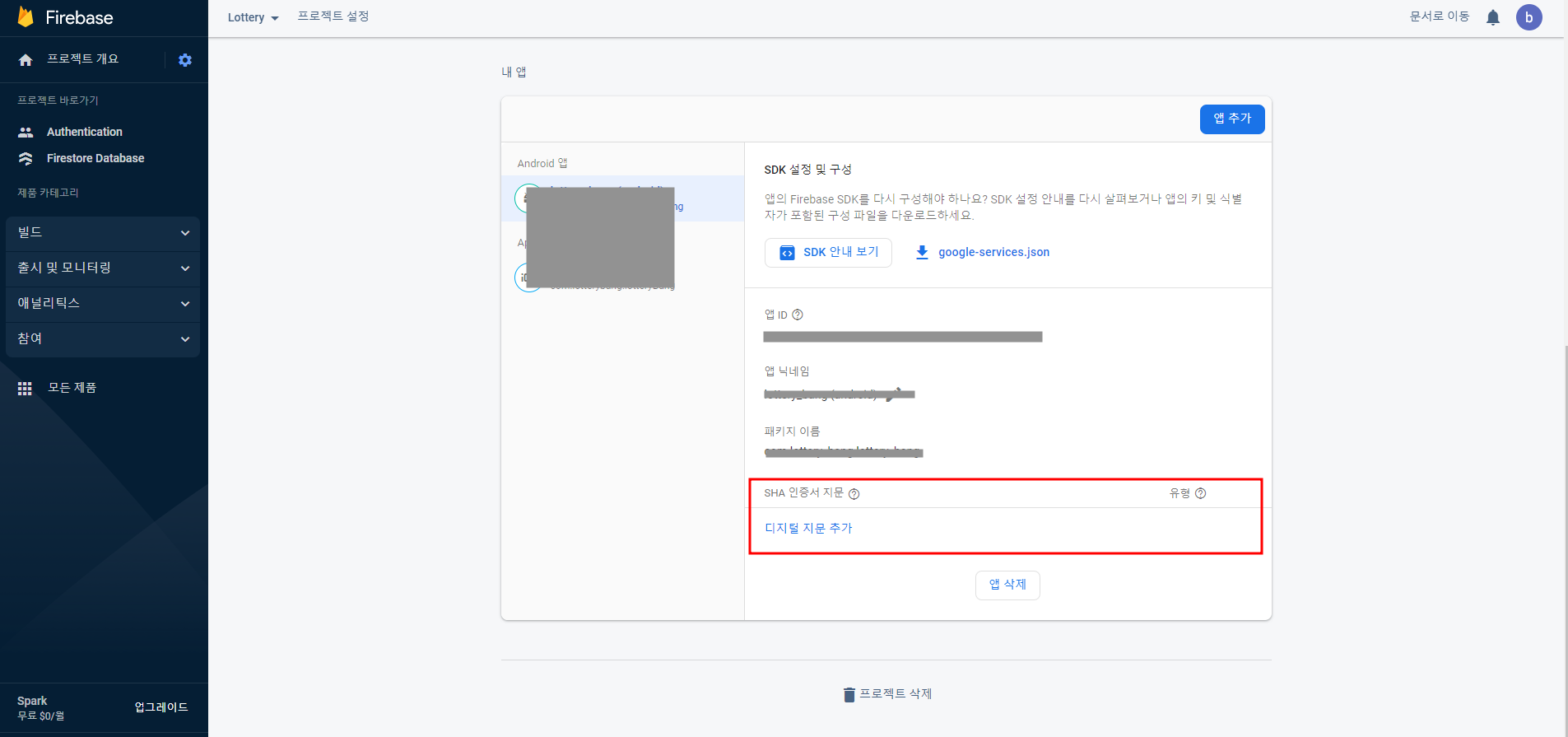Click 디지털 지문 추가 link
1568x737 pixels.
(808, 529)
